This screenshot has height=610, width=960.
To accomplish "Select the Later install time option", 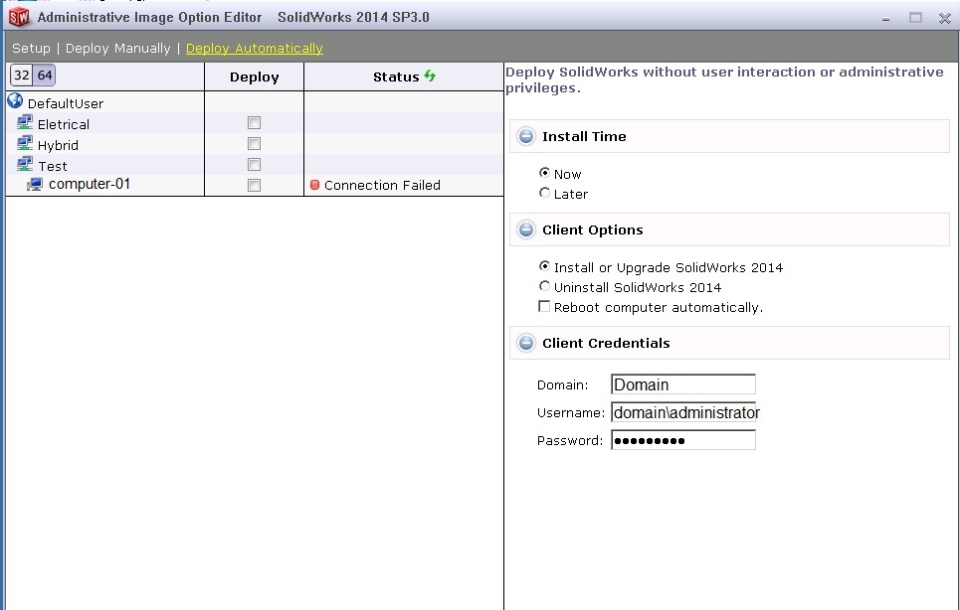I will point(544,193).
